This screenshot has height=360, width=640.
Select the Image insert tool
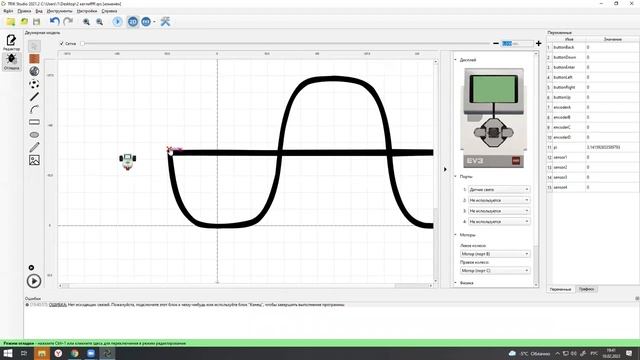[34, 160]
